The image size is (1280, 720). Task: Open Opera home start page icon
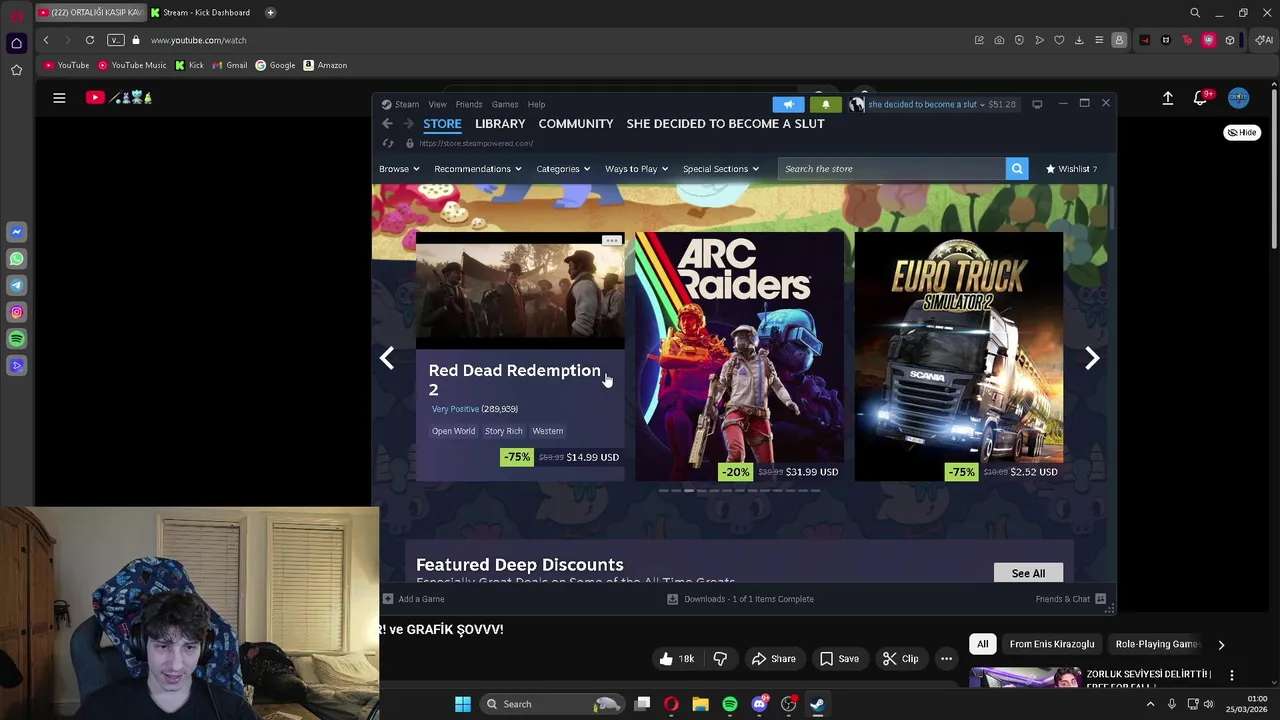click(x=16, y=43)
